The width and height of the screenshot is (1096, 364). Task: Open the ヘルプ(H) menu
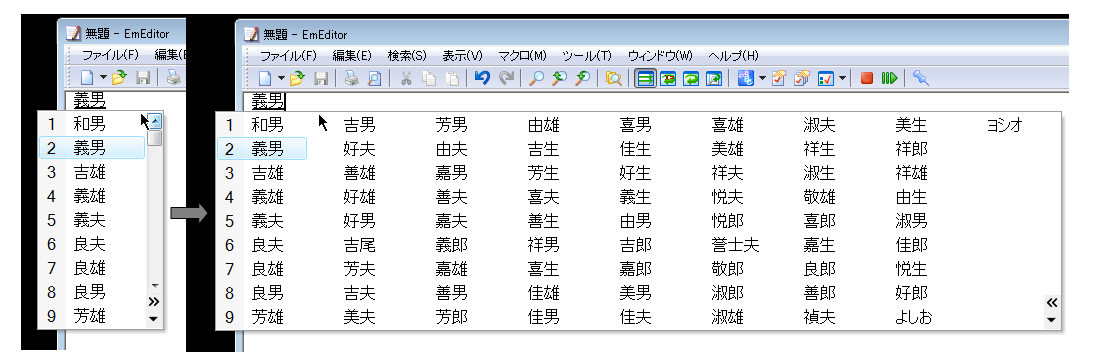coord(733,55)
